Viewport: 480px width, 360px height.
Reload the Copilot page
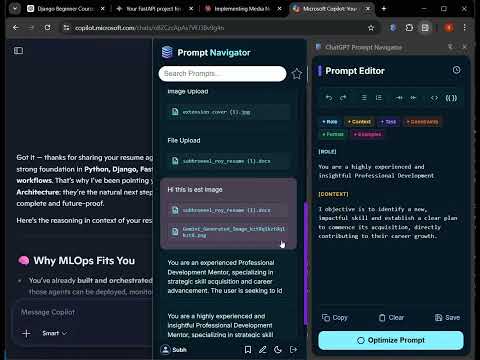(x=48, y=28)
